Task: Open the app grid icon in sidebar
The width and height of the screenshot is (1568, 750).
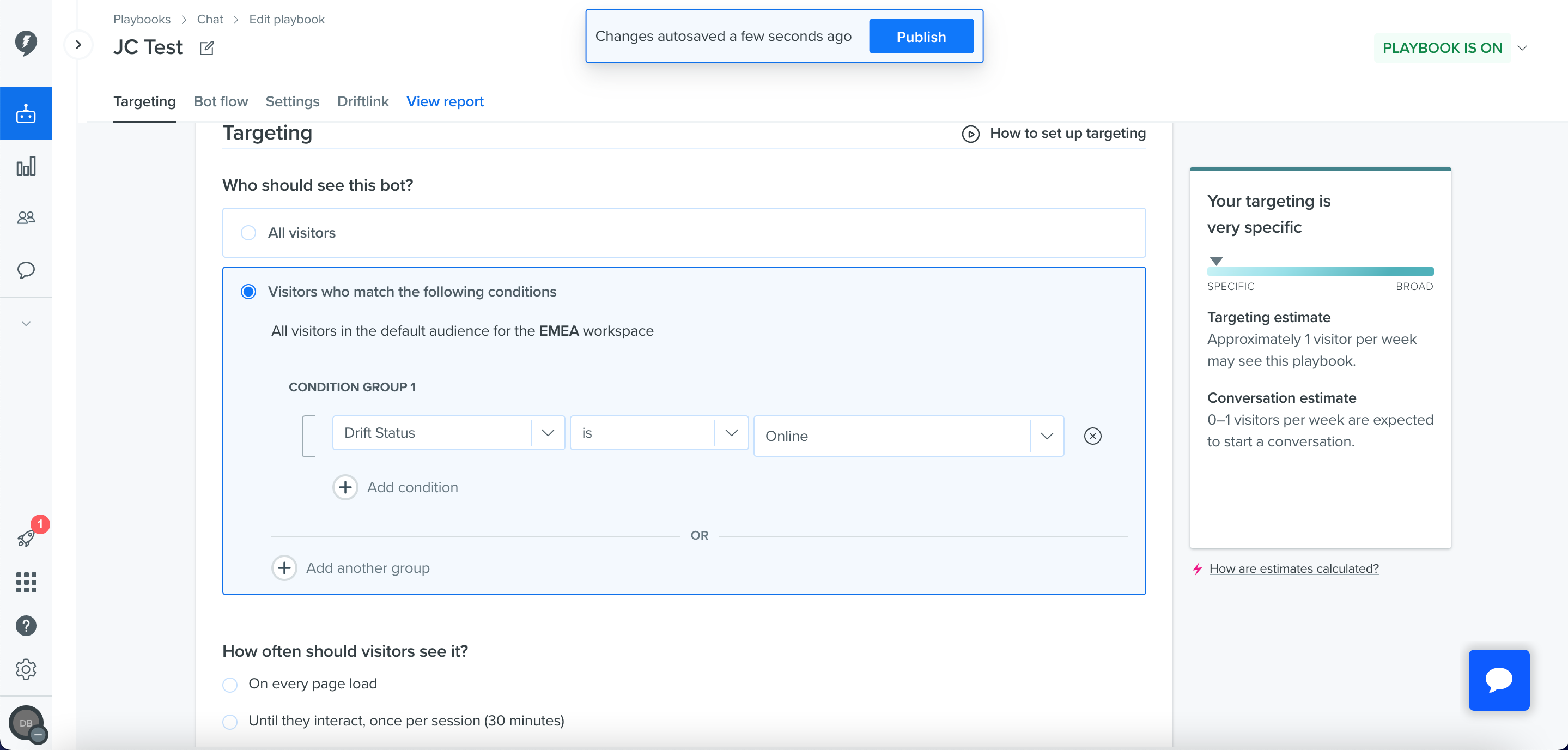Action: click(26, 582)
